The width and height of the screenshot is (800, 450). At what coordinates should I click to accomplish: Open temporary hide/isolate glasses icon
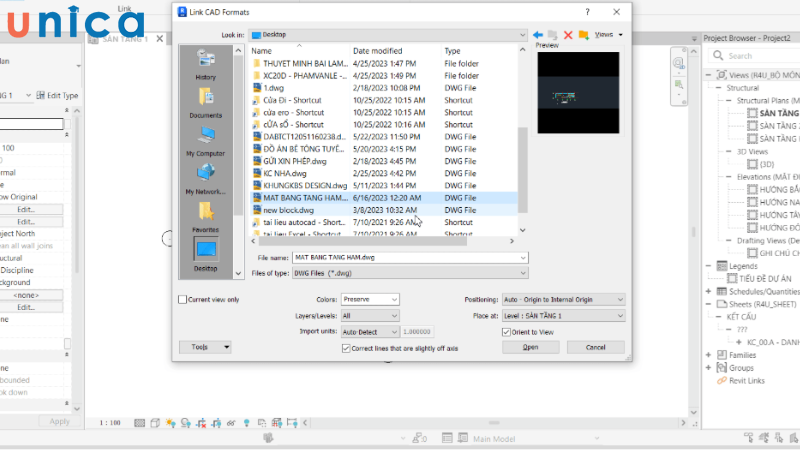tap(231, 423)
